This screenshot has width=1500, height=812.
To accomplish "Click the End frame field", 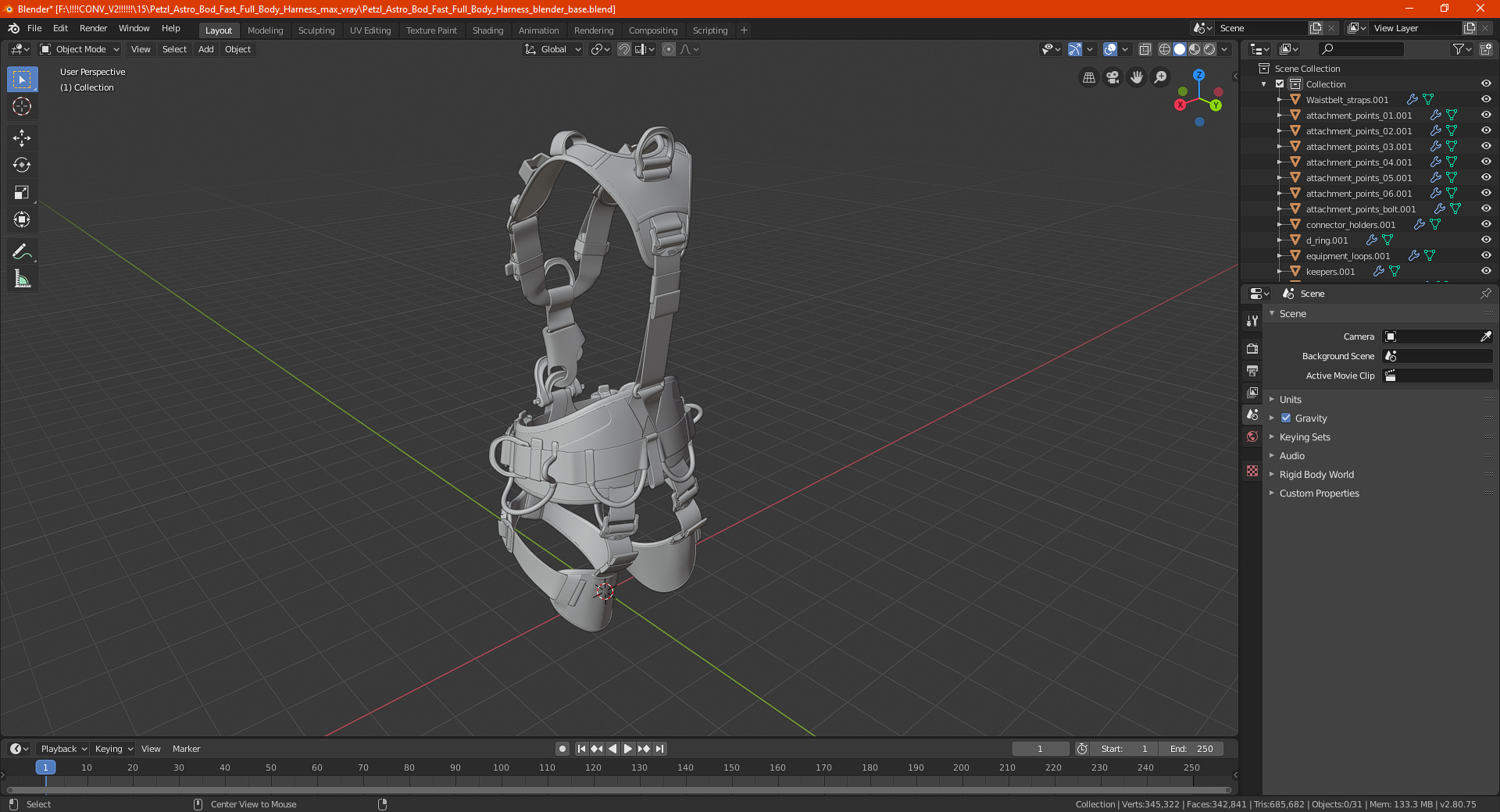I will click(1191, 749).
